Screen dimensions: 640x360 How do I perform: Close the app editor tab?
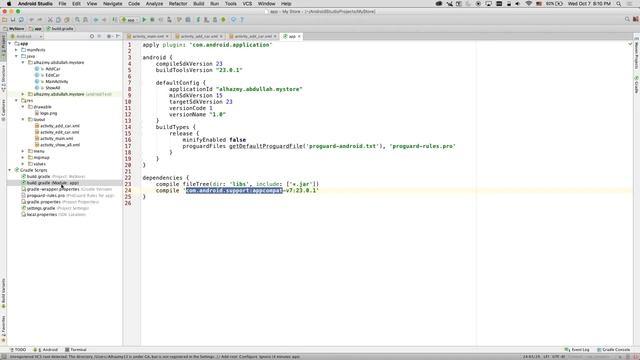(x=299, y=36)
